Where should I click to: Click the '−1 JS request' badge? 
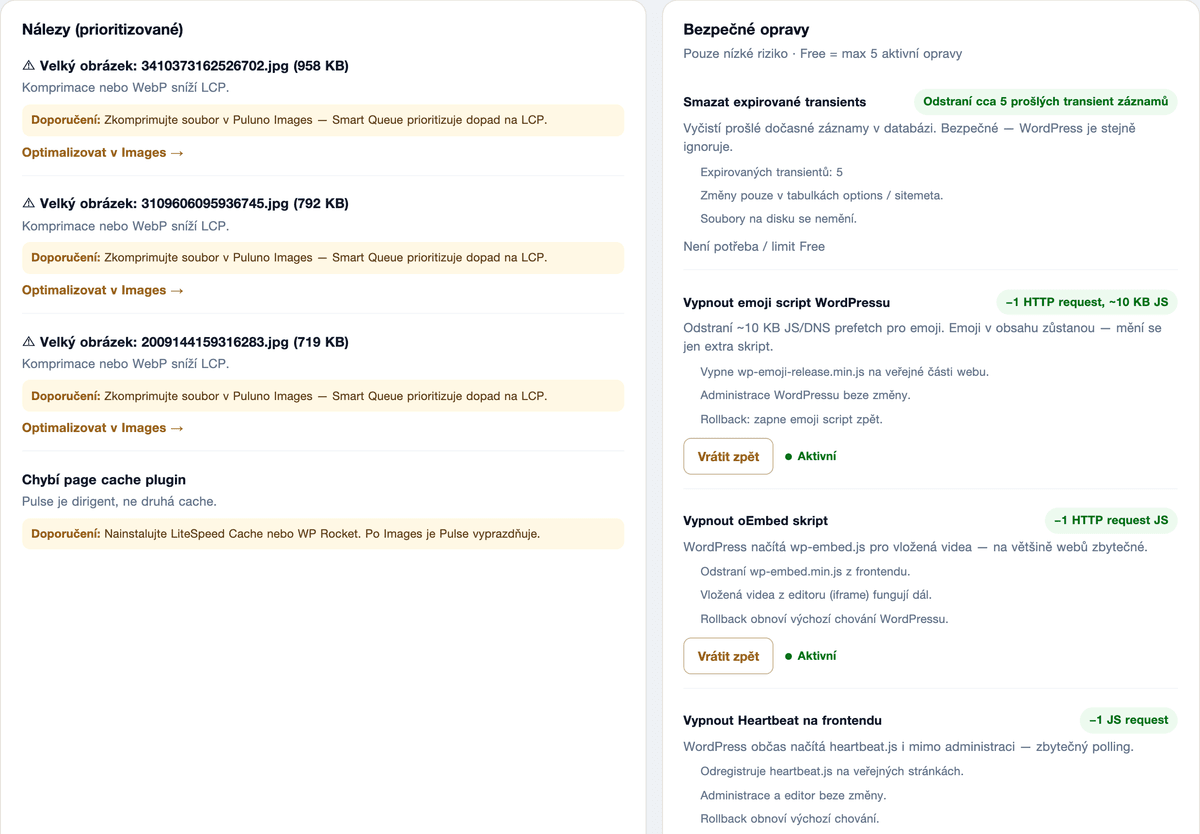click(1129, 720)
